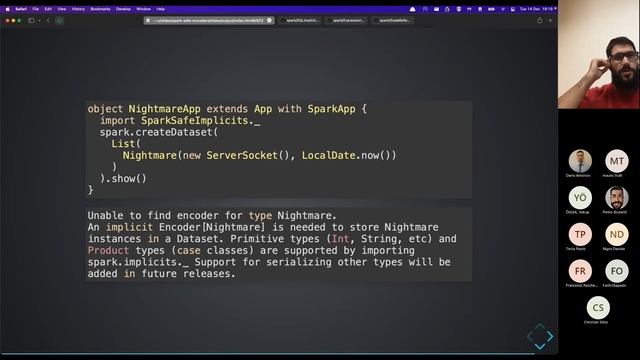The width and height of the screenshot is (640, 360).
Task: Click 'NightmareApp' in the code block
Action: [x=164, y=109]
